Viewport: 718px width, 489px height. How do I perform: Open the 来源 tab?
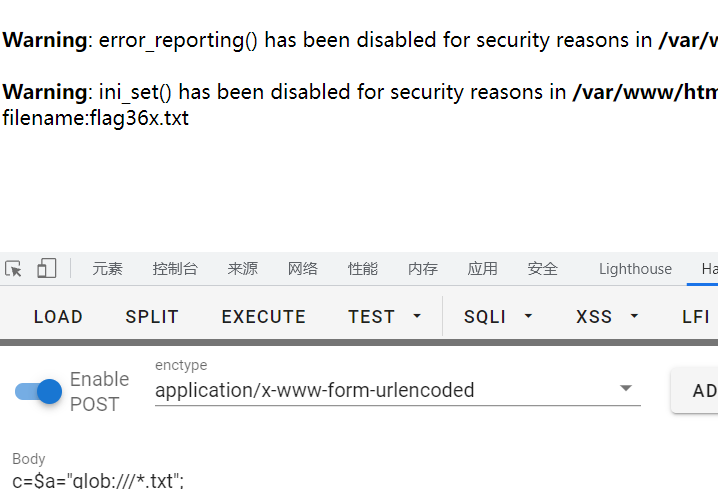tap(242, 269)
